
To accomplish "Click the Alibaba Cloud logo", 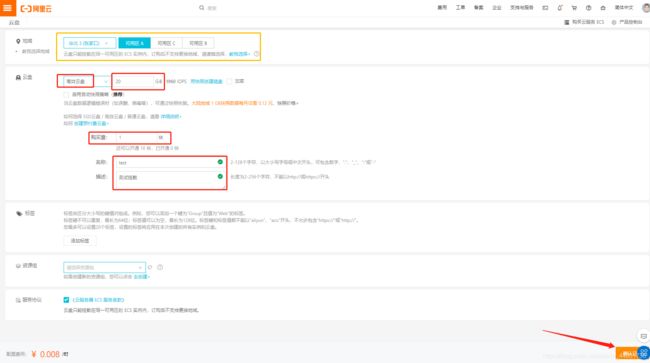I will (x=36, y=8).
